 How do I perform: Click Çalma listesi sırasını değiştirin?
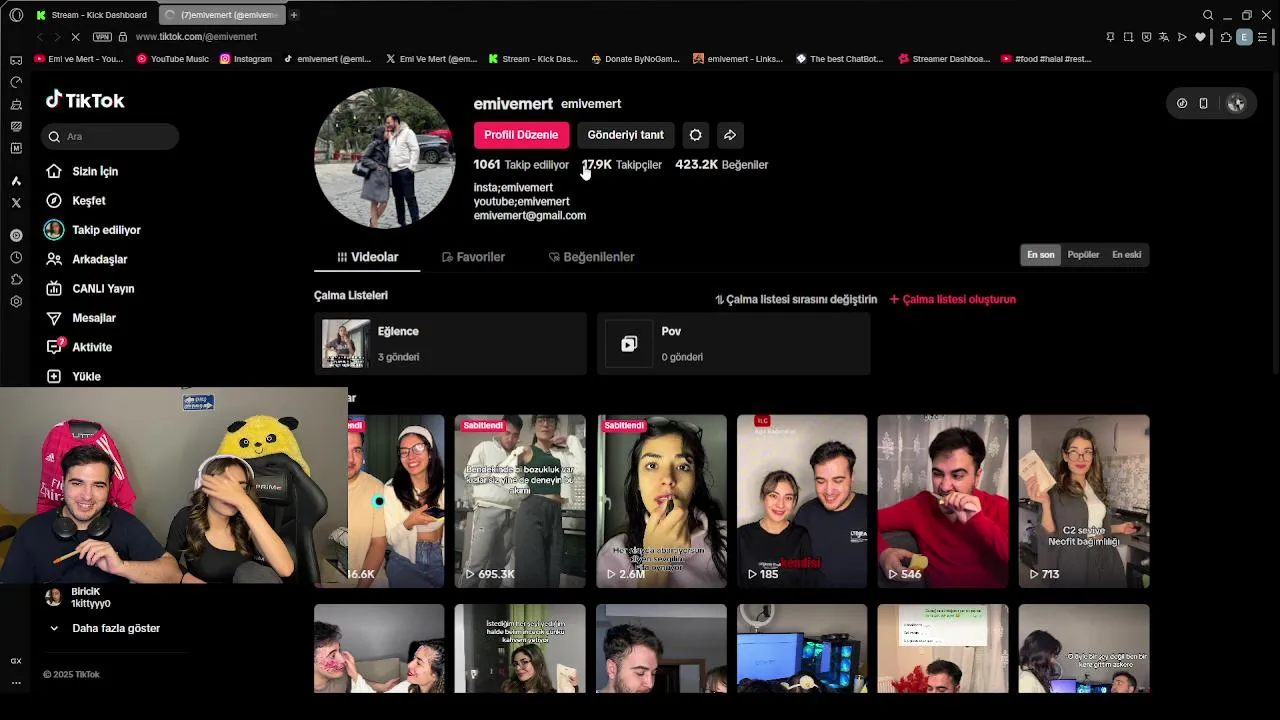(x=796, y=300)
